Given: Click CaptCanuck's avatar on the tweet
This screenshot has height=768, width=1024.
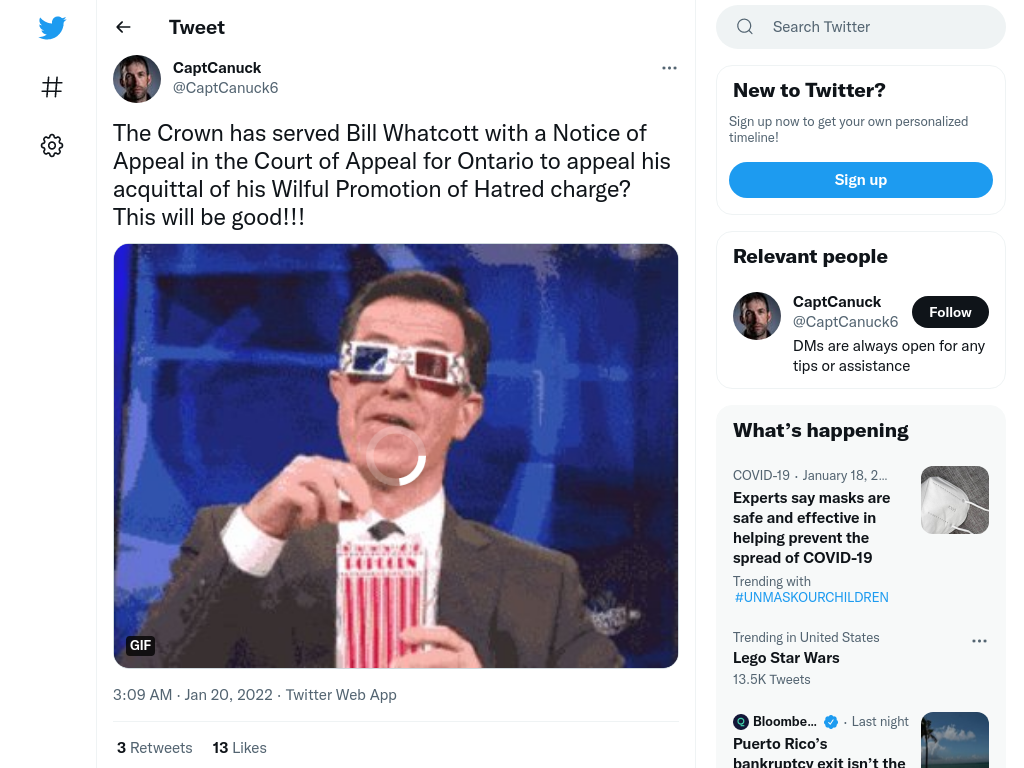Looking at the screenshot, I should [137, 78].
